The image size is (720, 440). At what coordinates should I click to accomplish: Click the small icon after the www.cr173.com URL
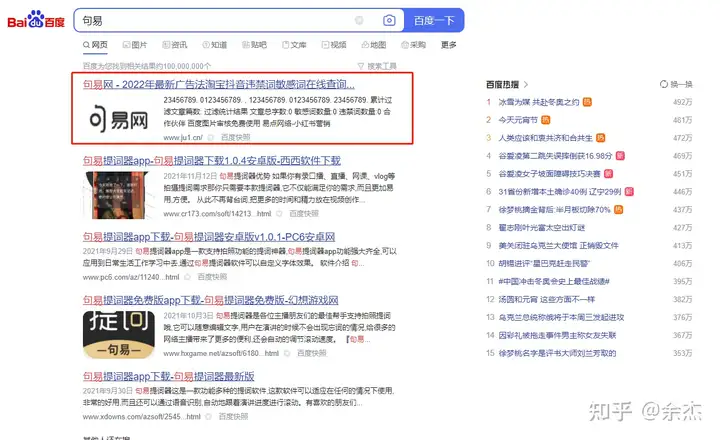tap(279, 214)
